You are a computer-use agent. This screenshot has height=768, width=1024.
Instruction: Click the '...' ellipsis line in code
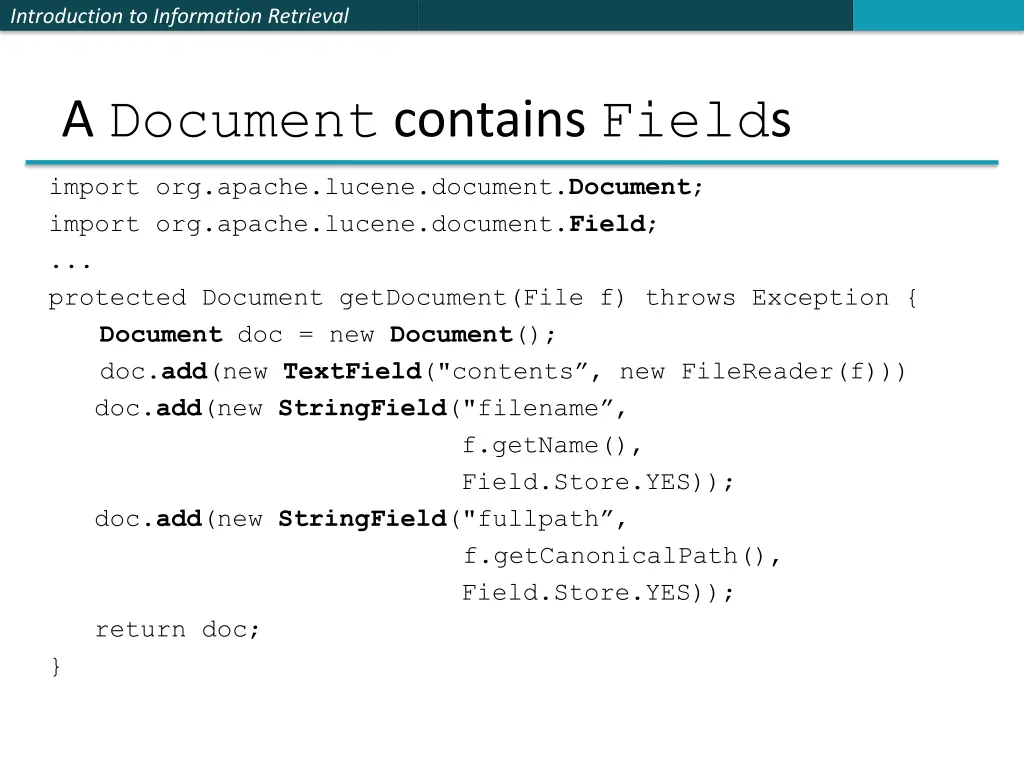point(71,264)
